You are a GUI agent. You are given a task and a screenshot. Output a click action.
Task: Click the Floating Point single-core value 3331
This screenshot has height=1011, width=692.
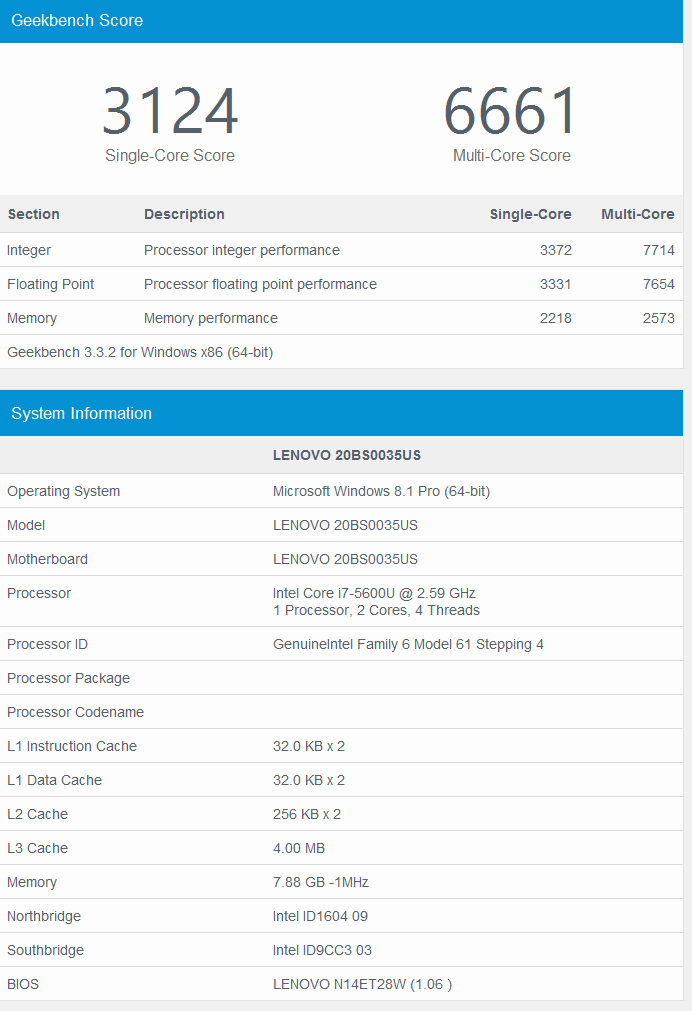pos(555,284)
